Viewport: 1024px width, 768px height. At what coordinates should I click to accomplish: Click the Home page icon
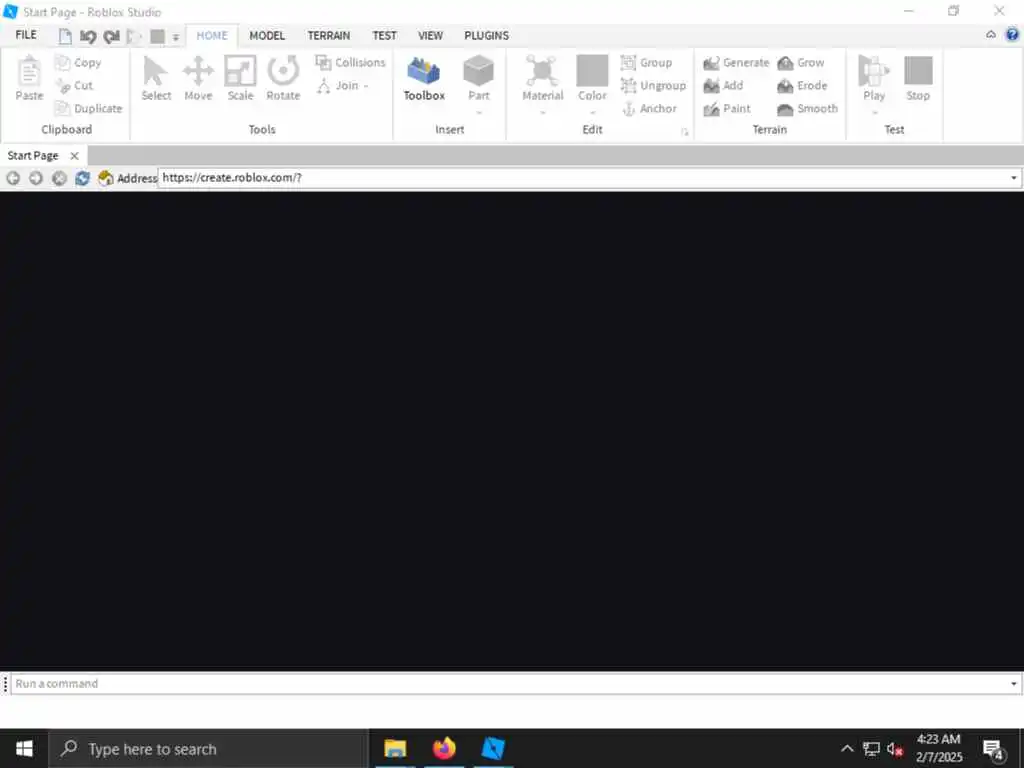pyautogui.click(x=105, y=178)
